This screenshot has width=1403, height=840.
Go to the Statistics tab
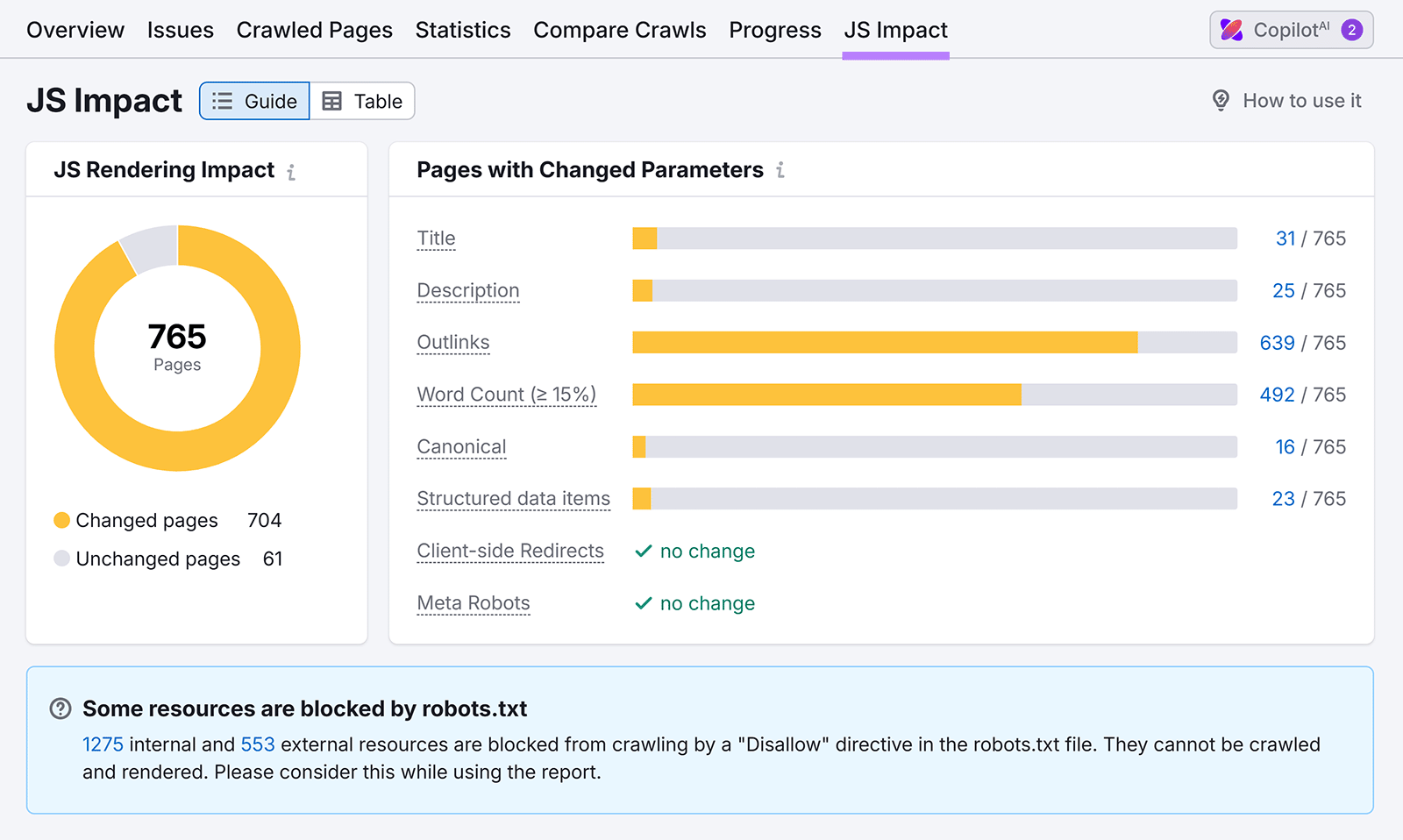pos(463,29)
